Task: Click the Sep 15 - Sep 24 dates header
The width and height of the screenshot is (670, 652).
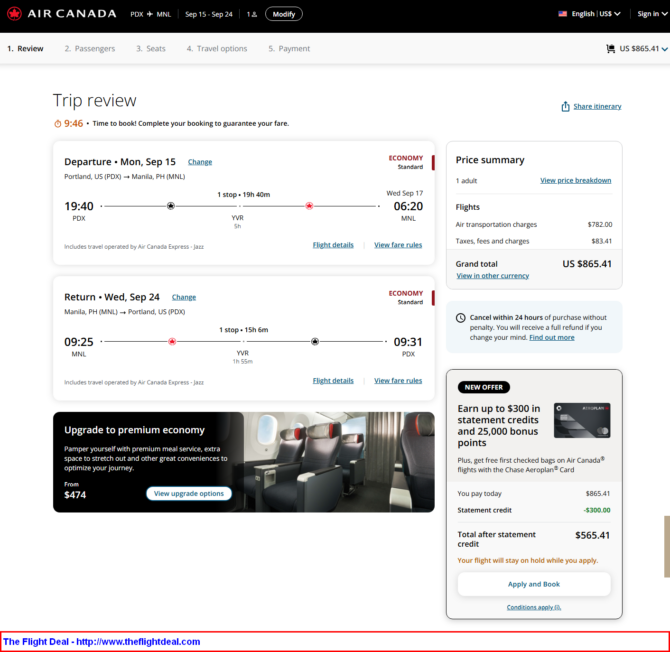Action: 209,14
